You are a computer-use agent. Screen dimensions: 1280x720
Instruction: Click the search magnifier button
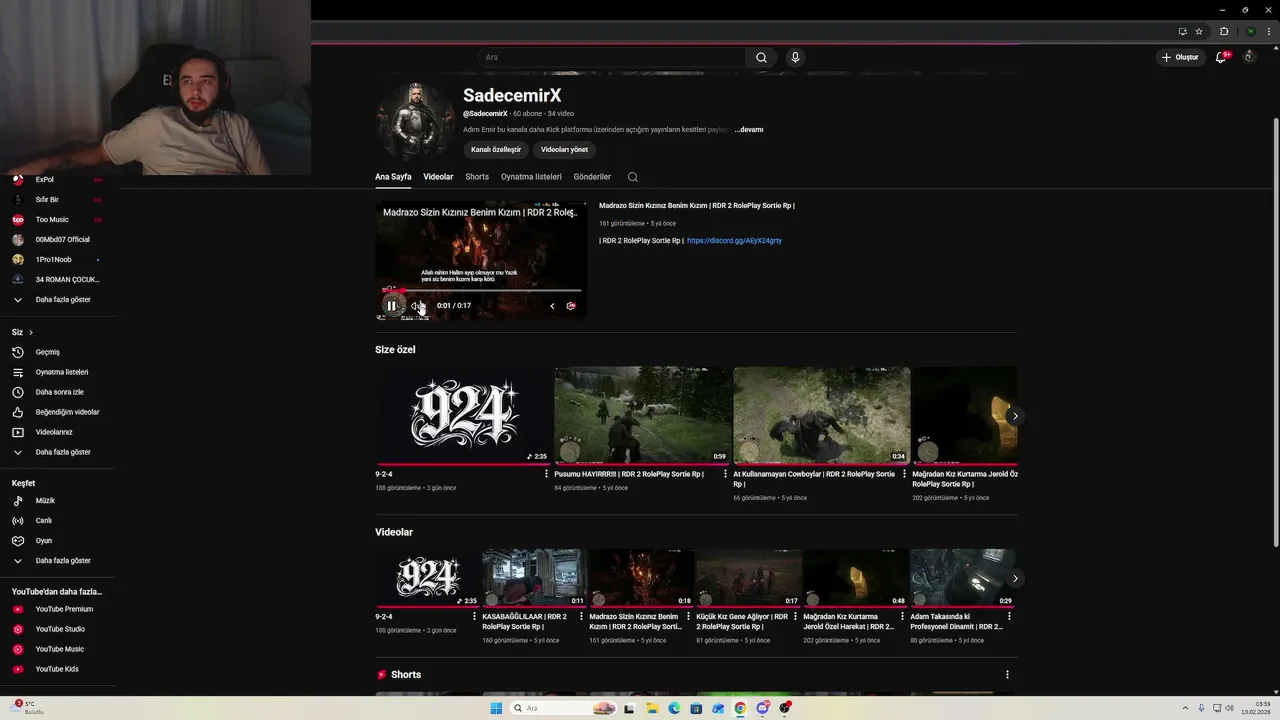pyautogui.click(x=761, y=58)
